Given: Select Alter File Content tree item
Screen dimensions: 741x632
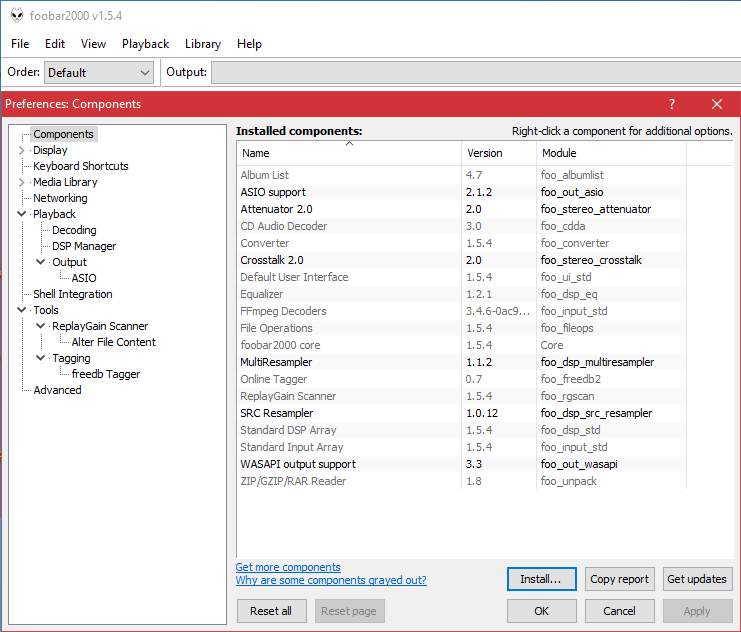Looking at the screenshot, I should point(113,342).
